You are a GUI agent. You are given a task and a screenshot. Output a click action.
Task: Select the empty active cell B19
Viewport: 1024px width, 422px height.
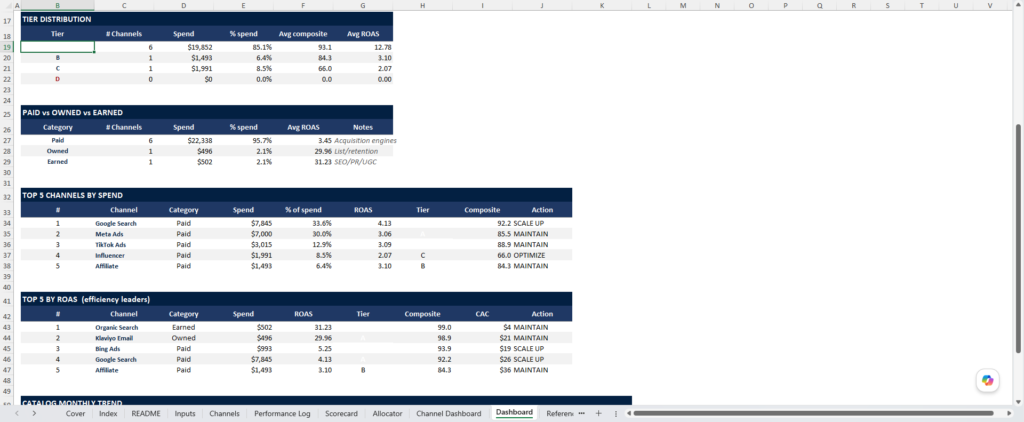[57, 47]
